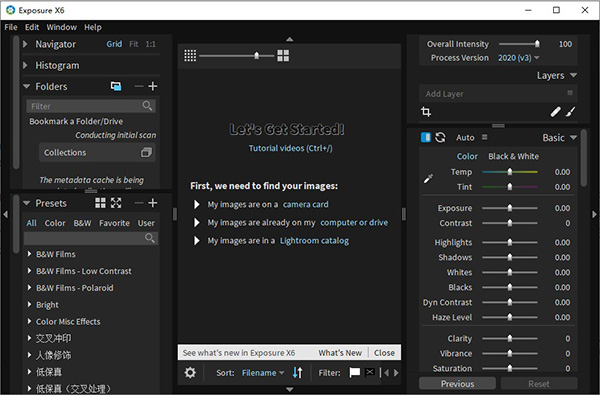This screenshot has width=600, height=395.
Task: Toggle the Basic panel enable switch
Action: pyautogui.click(x=426, y=137)
